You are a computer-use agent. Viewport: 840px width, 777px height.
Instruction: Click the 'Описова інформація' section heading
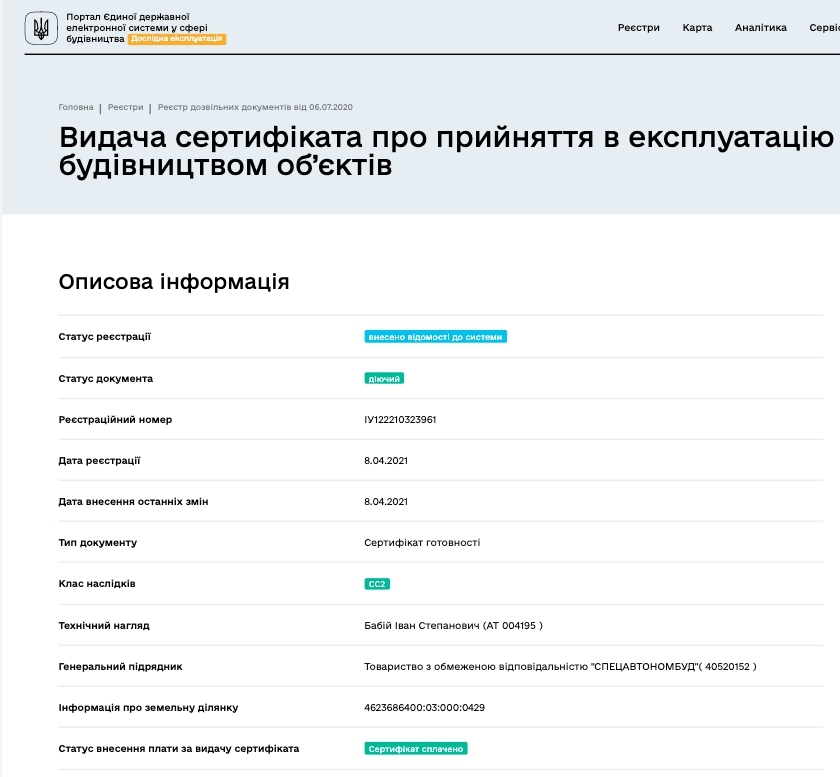[x=174, y=282]
